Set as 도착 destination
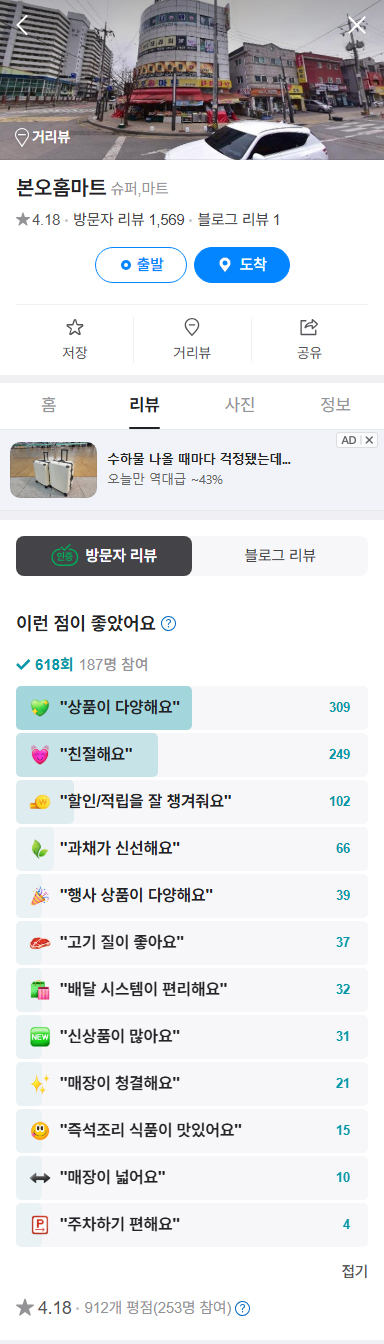The height and width of the screenshot is (1344, 384). (x=242, y=265)
